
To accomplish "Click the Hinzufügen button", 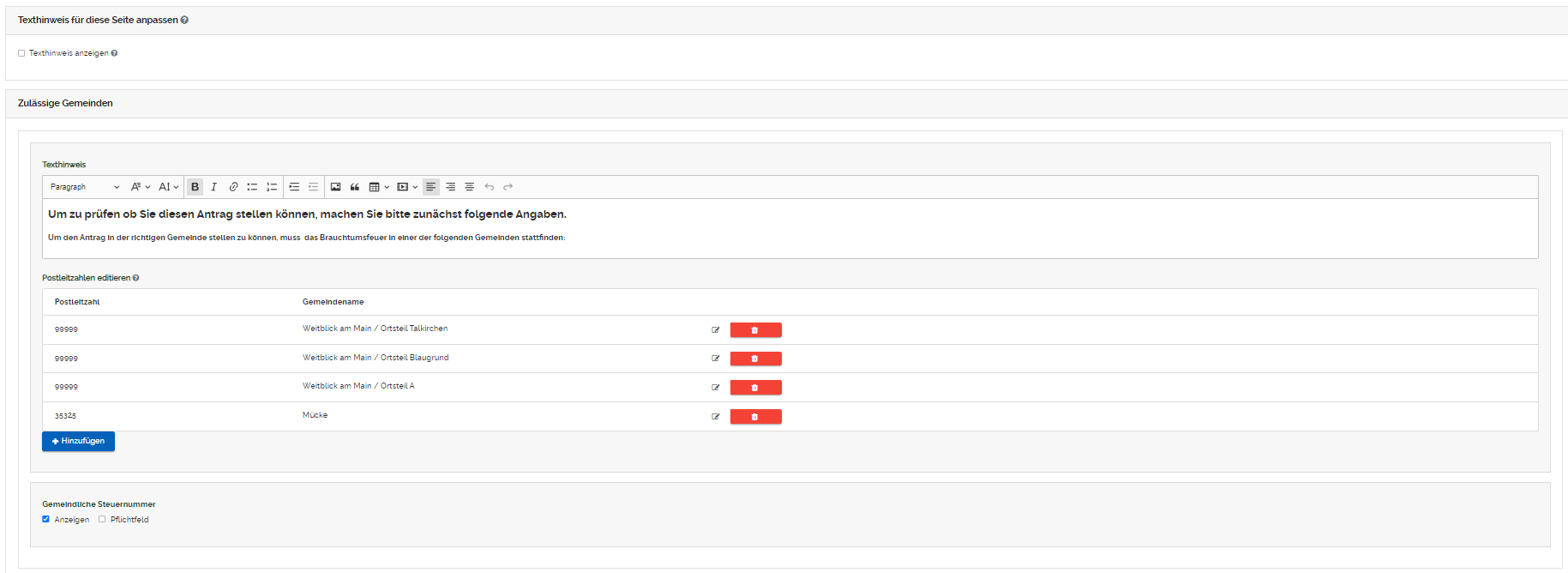I will tap(78, 441).
